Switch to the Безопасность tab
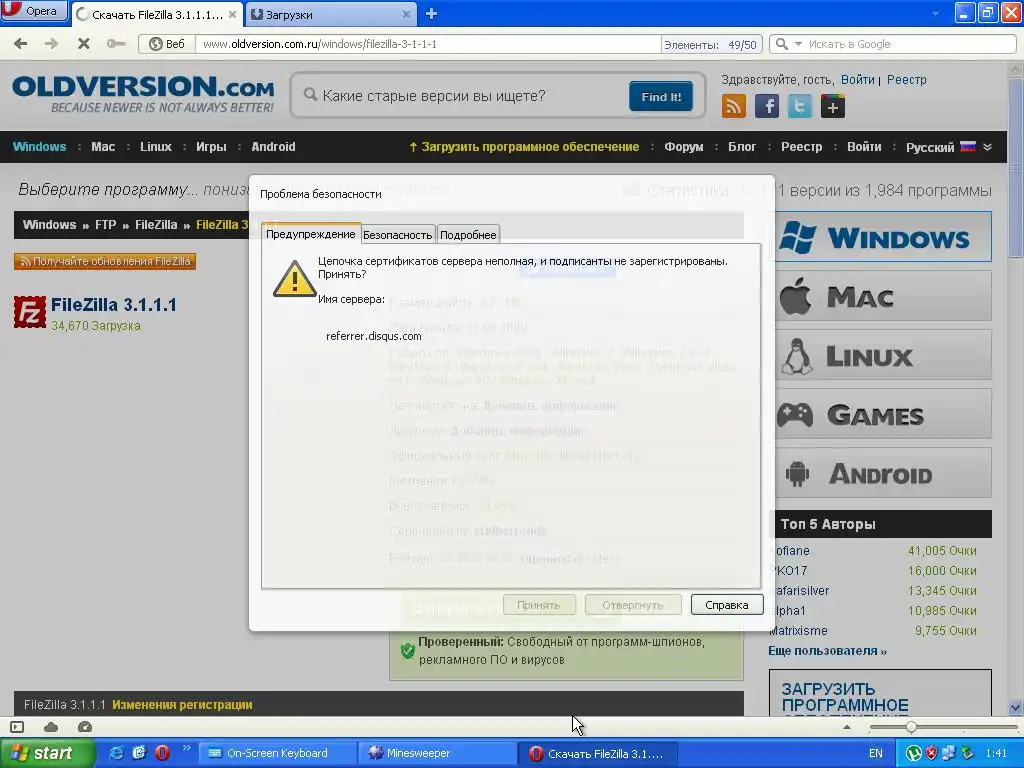 point(398,234)
